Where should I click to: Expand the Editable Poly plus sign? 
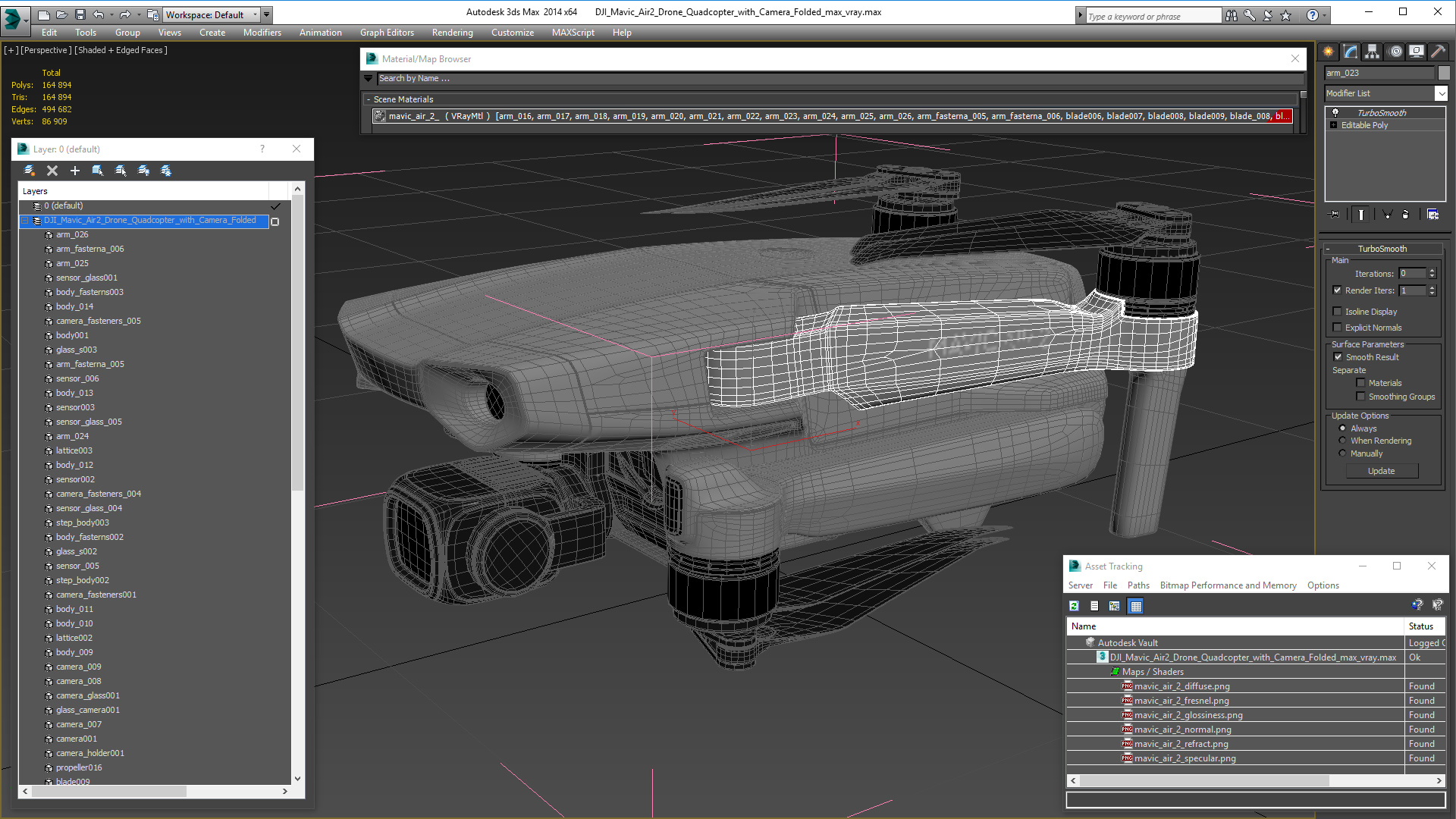1334,125
